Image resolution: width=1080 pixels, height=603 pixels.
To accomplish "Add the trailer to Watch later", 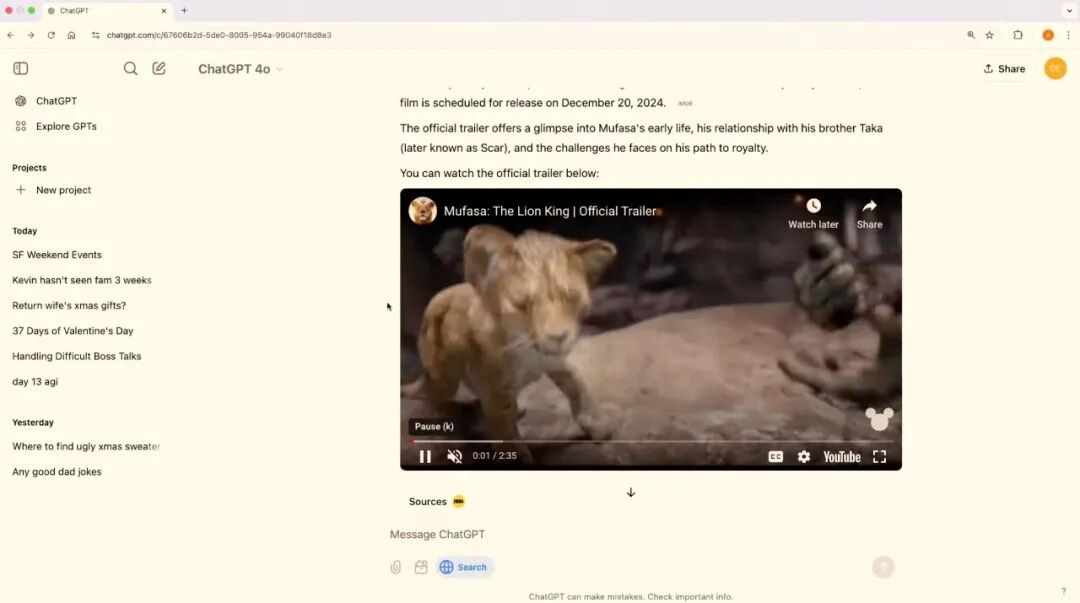I will click(x=813, y=214).
